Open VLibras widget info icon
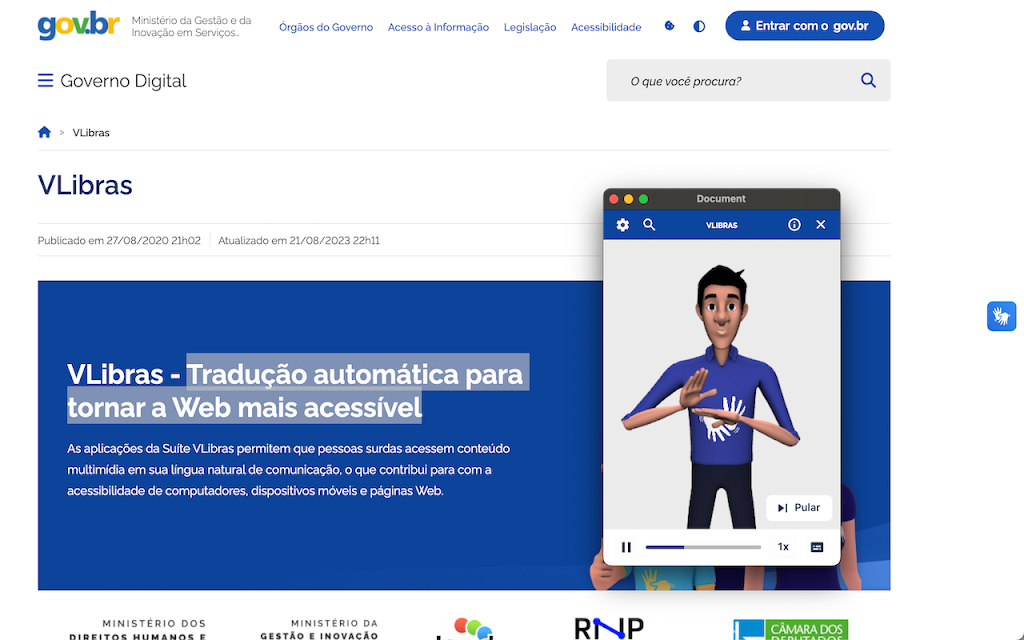 [794, 225]
